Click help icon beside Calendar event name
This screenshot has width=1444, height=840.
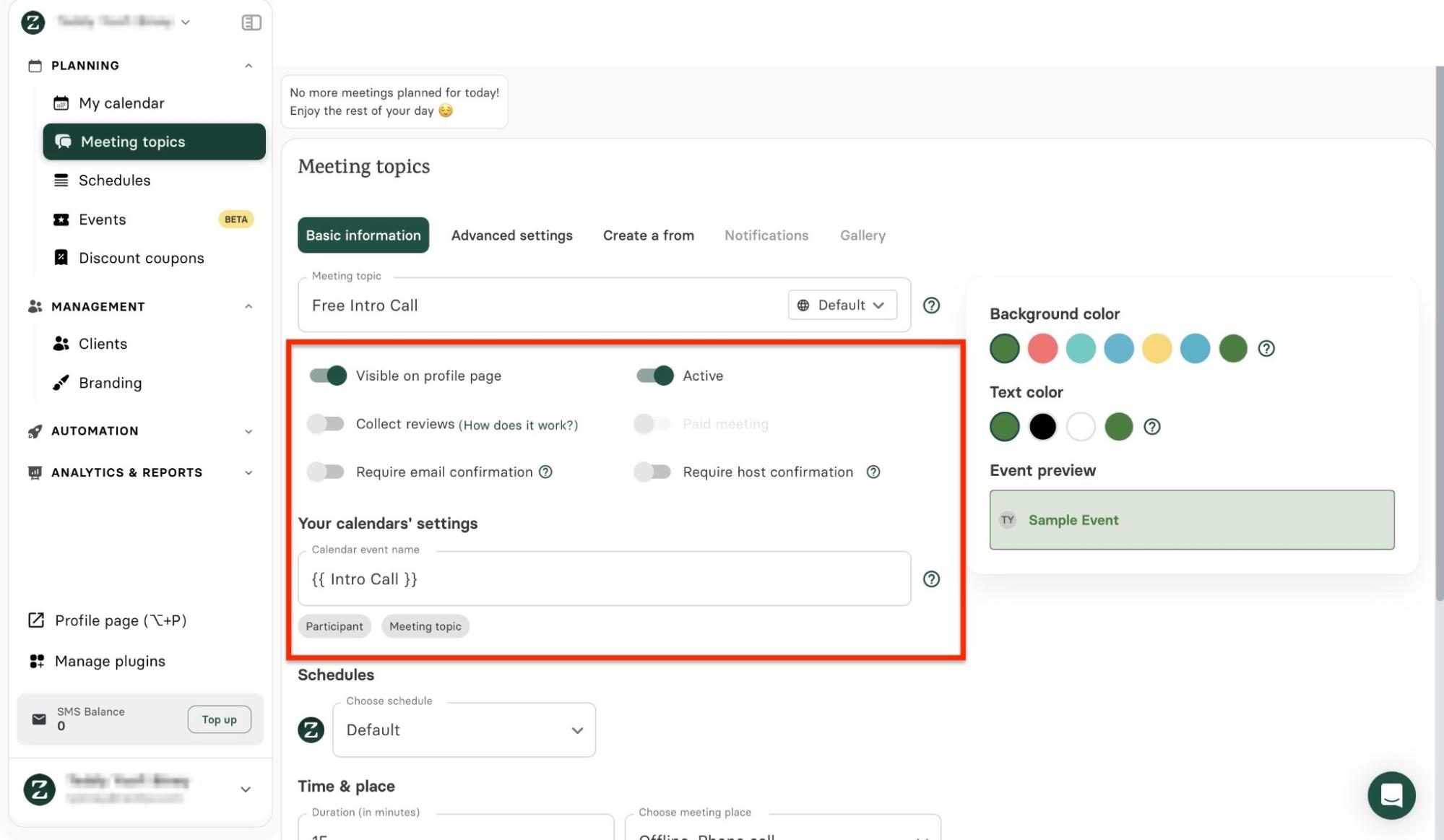pyautogui.click(x=931, y=579)
